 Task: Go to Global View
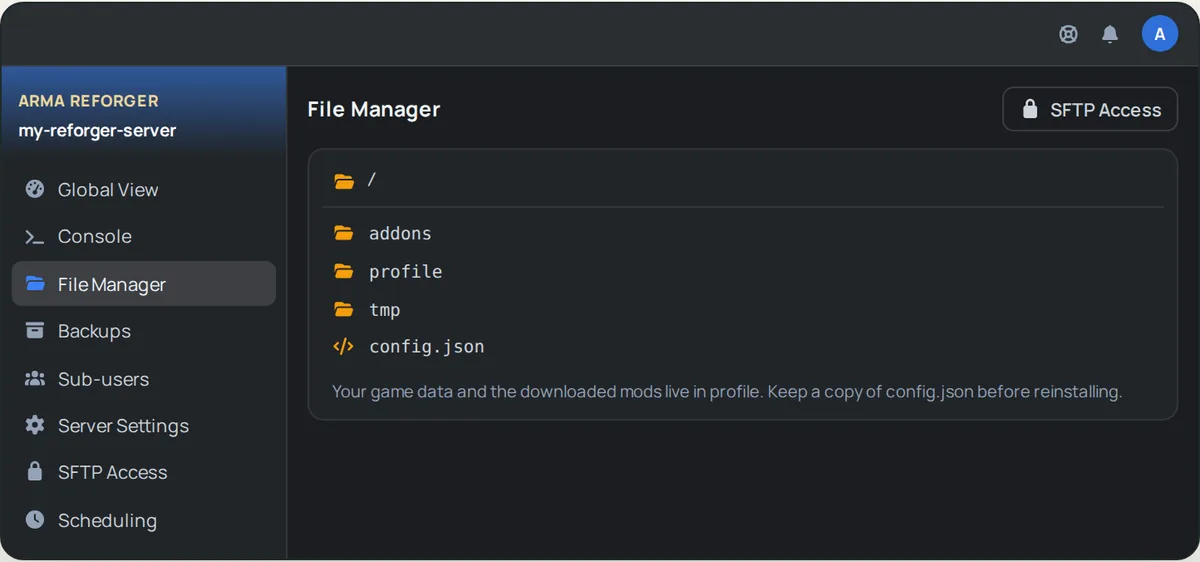click(x=144, y=190)
